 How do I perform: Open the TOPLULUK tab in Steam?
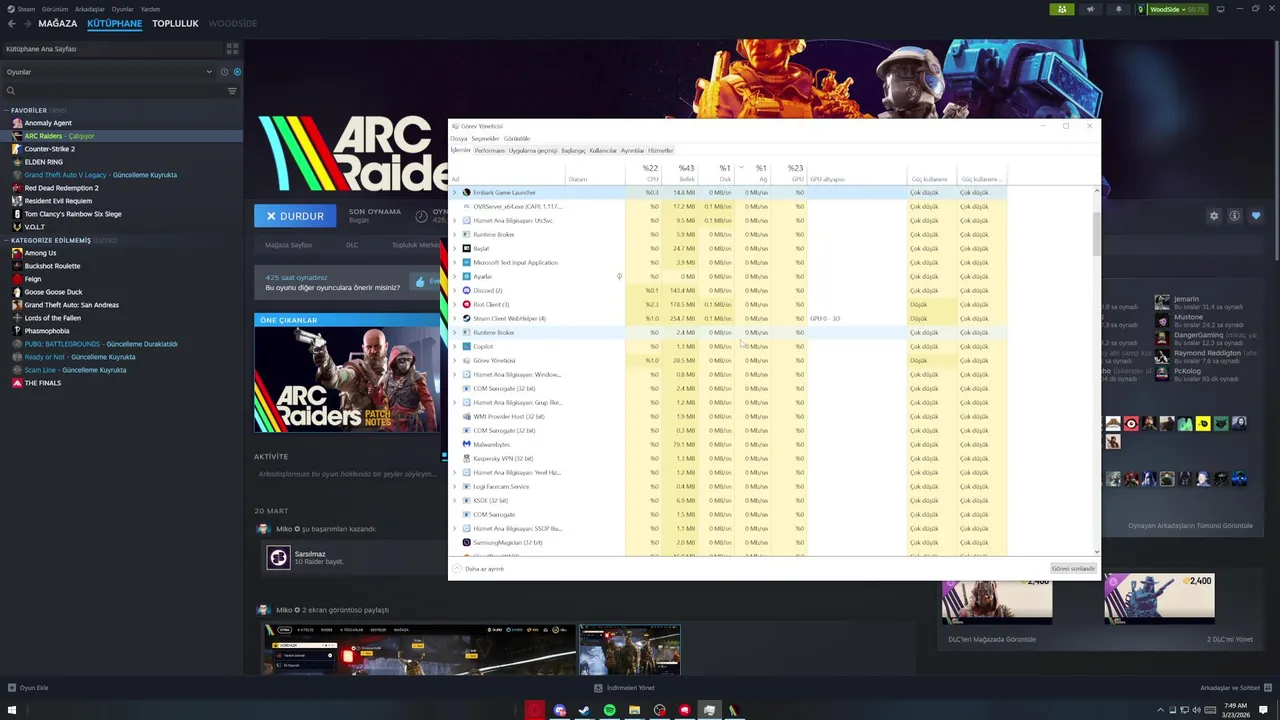pyautogui.click(x=175, y=23)
